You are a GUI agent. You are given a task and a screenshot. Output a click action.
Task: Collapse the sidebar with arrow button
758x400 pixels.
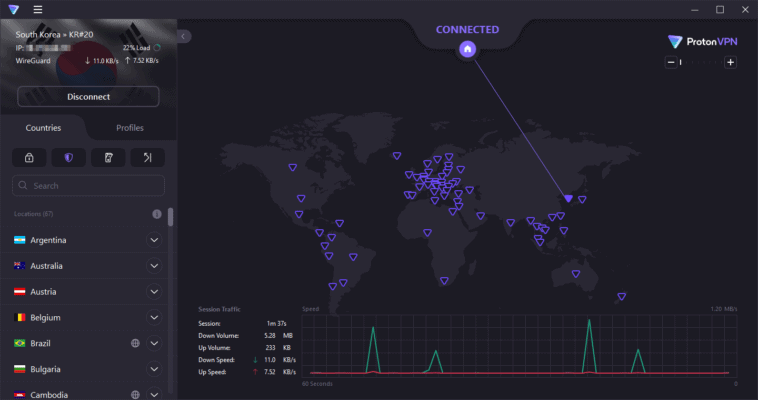click(x=185, y=36)
